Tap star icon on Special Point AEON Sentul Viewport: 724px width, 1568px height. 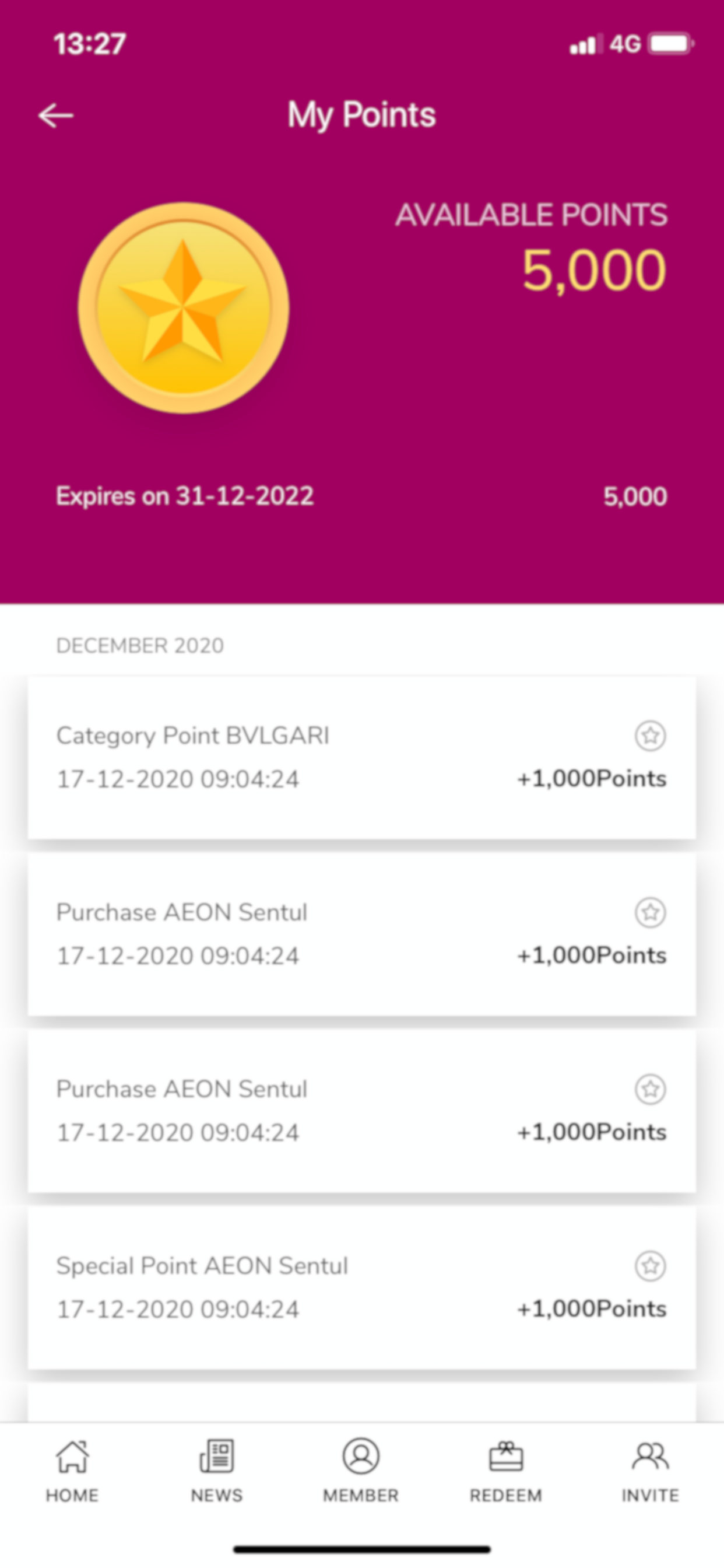pyautogui.click(x=651, y=1266)
